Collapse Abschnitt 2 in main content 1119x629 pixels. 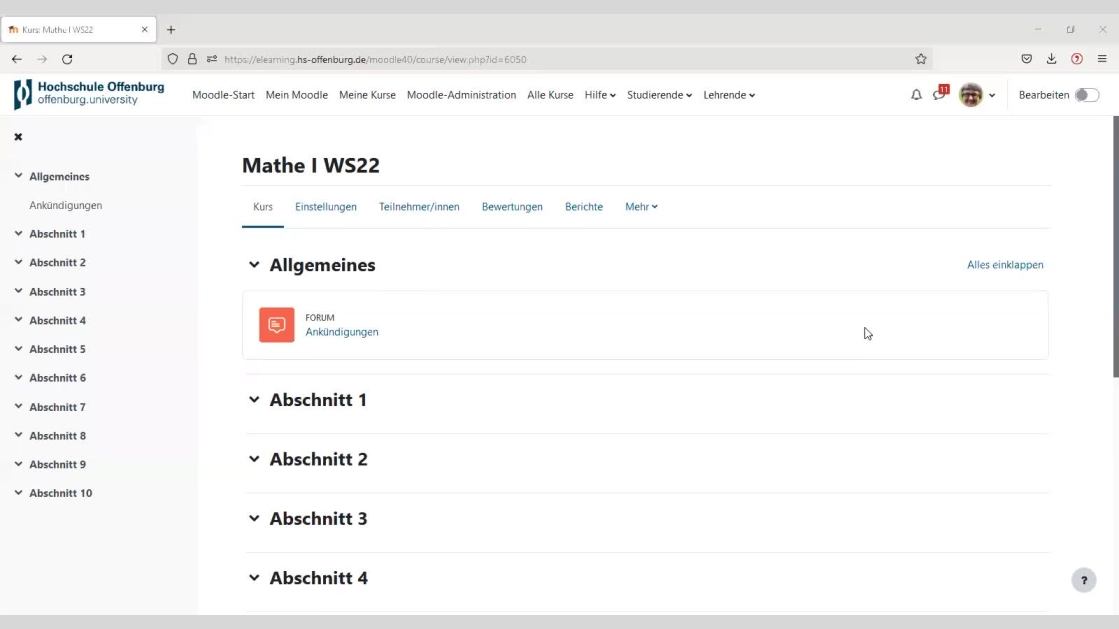pos(254,459)
